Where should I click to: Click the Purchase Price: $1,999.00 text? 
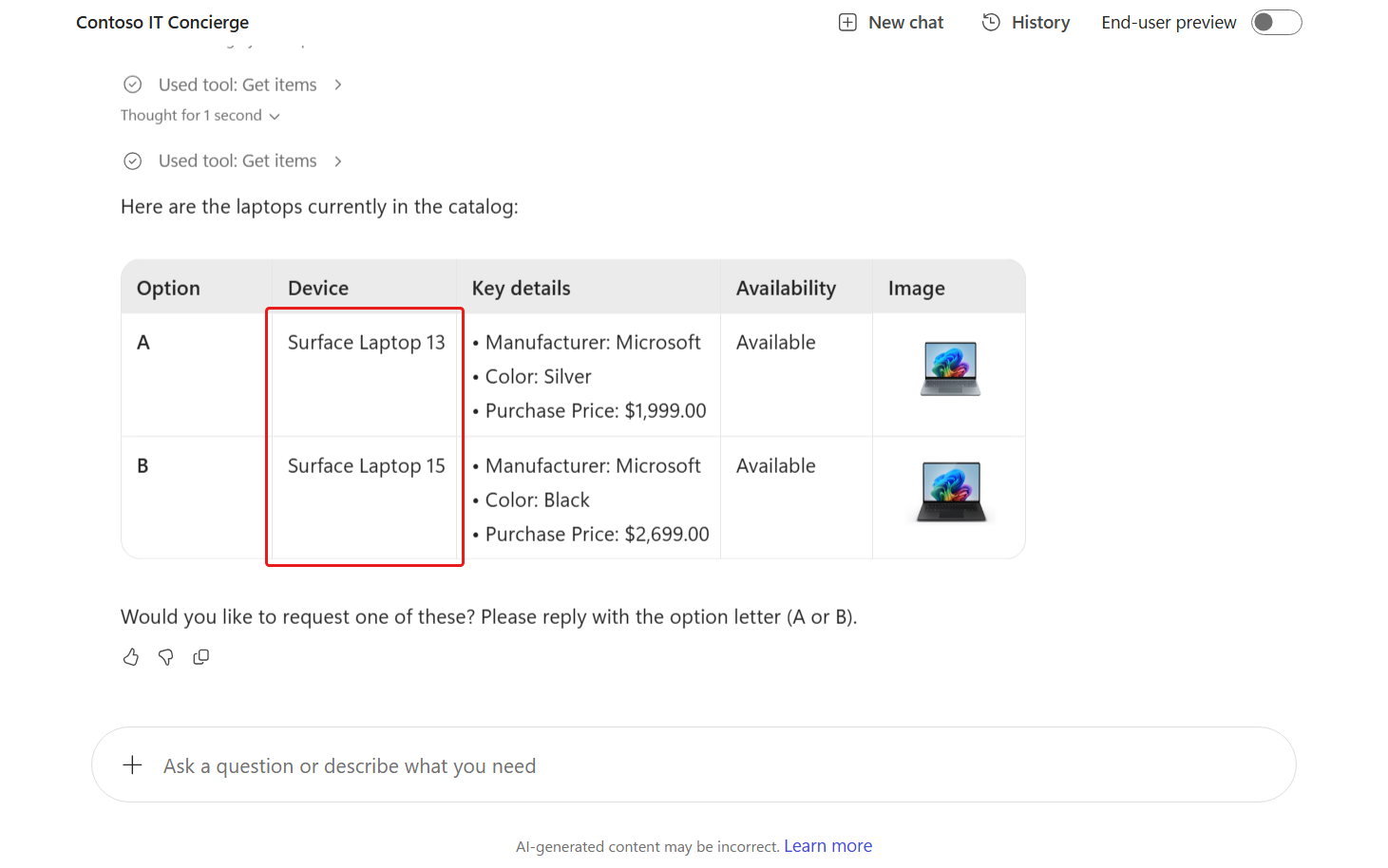[596, 411]
